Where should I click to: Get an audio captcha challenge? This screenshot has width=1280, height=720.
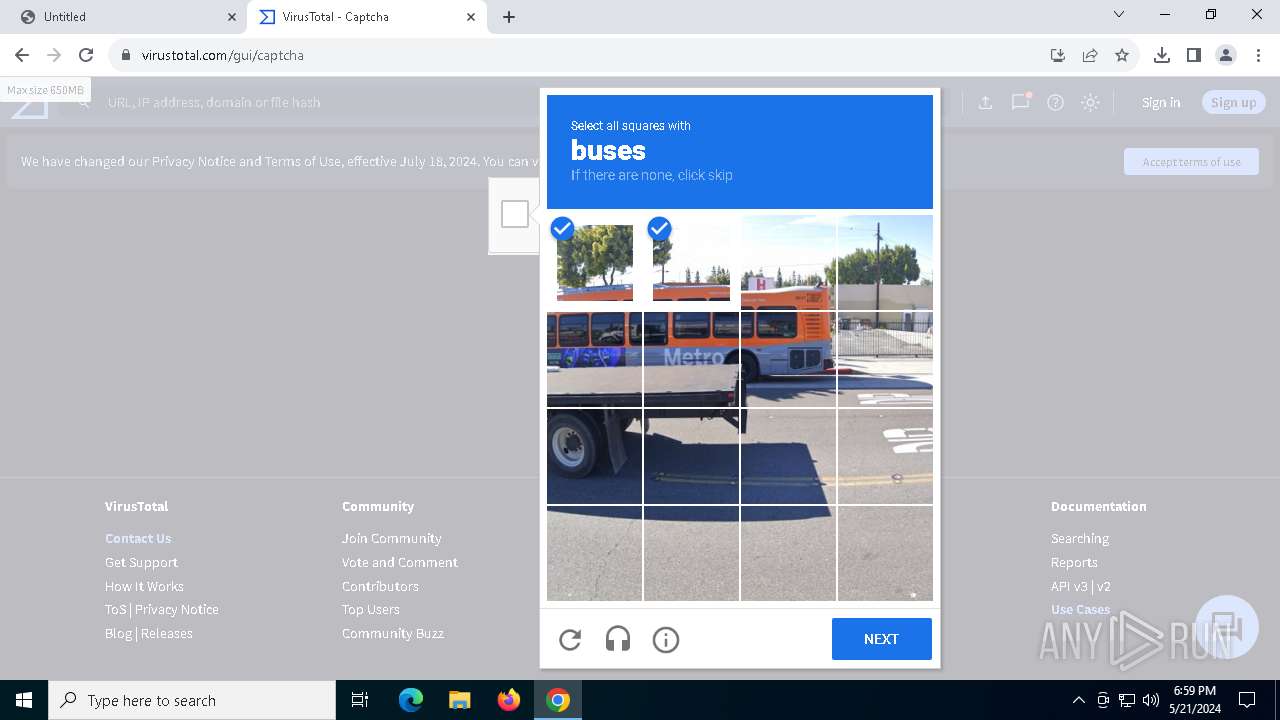point(618,639)
